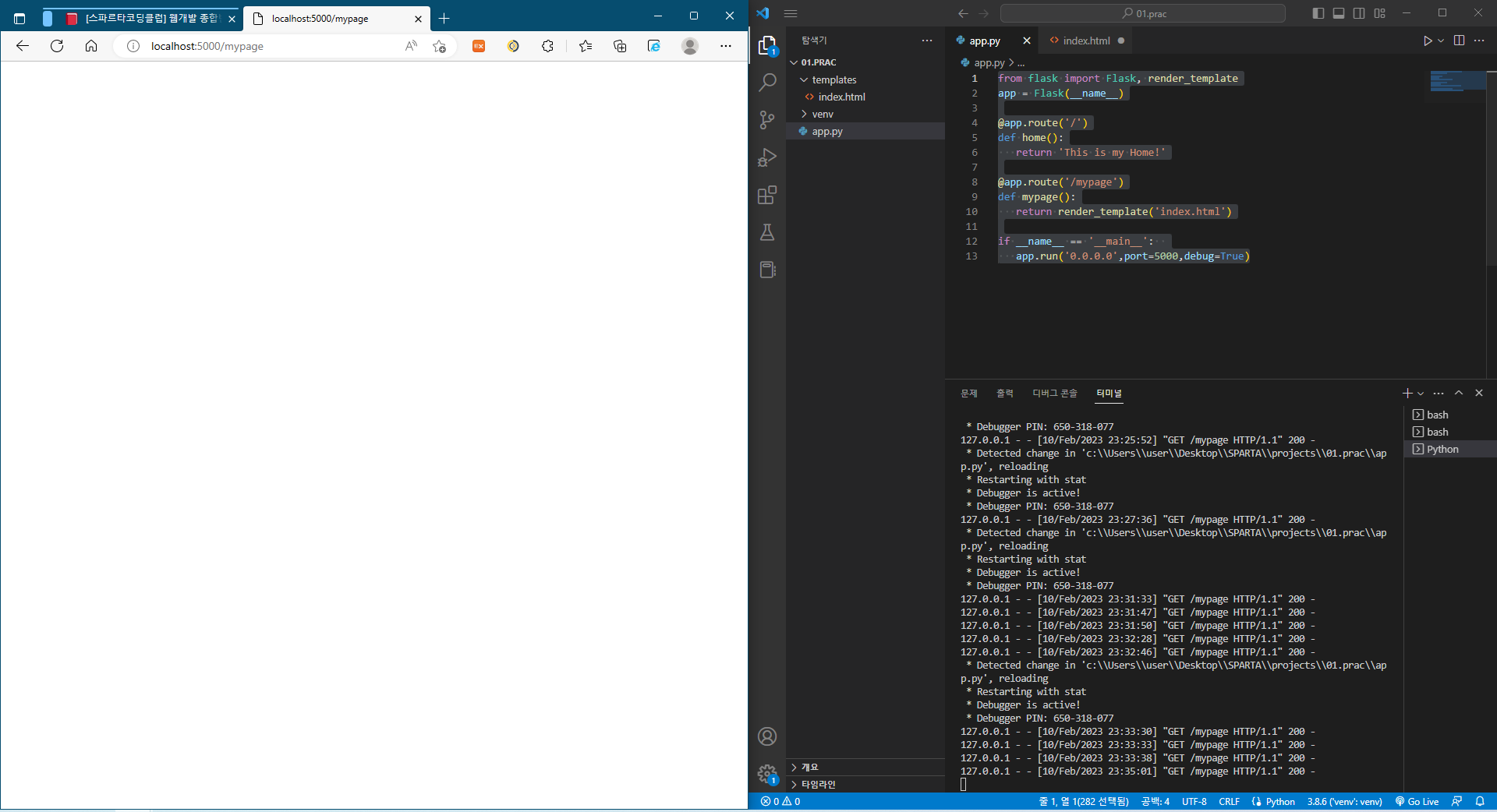Reload the page in Edge browser

click(56, 46)
